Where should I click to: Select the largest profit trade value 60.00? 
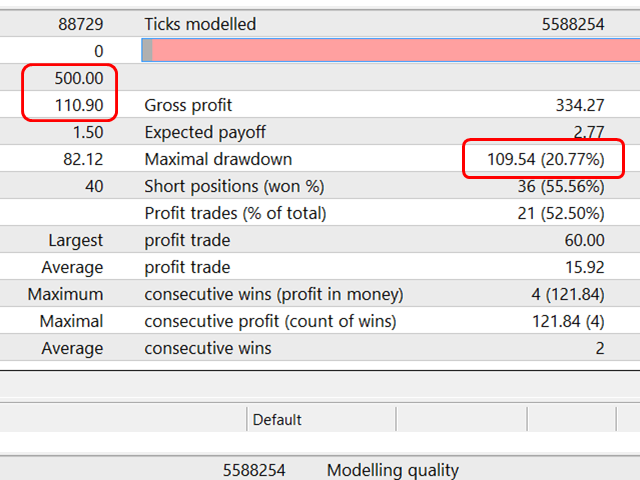click(584, 240)
